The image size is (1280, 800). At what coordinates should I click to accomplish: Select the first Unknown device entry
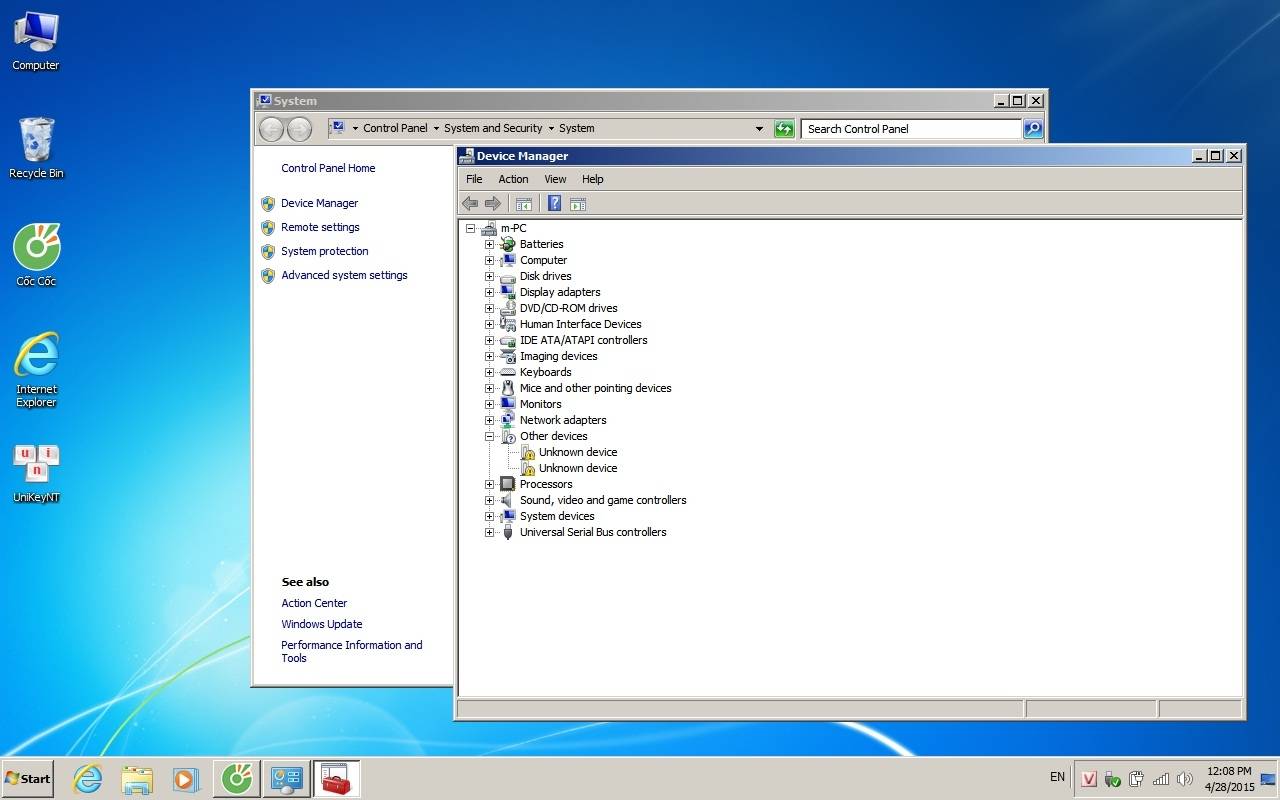point(577,452)
